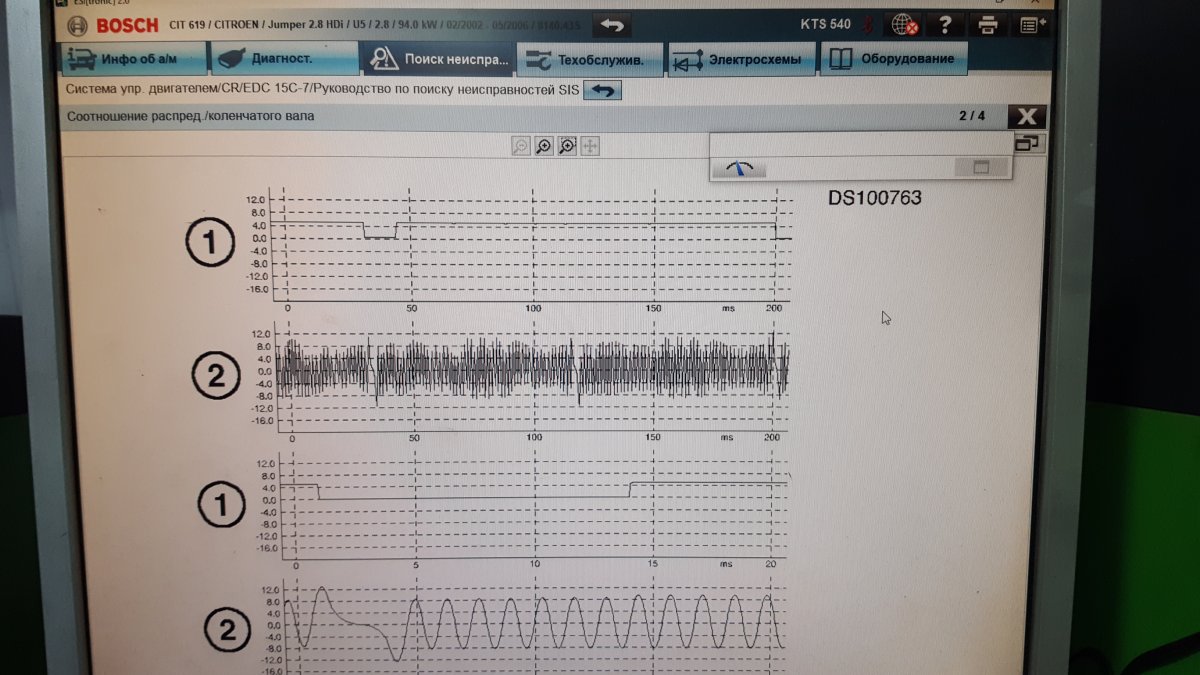
Task: Click the zoom-to-selection magnifier icon
Action: click(x=567, y=146)
